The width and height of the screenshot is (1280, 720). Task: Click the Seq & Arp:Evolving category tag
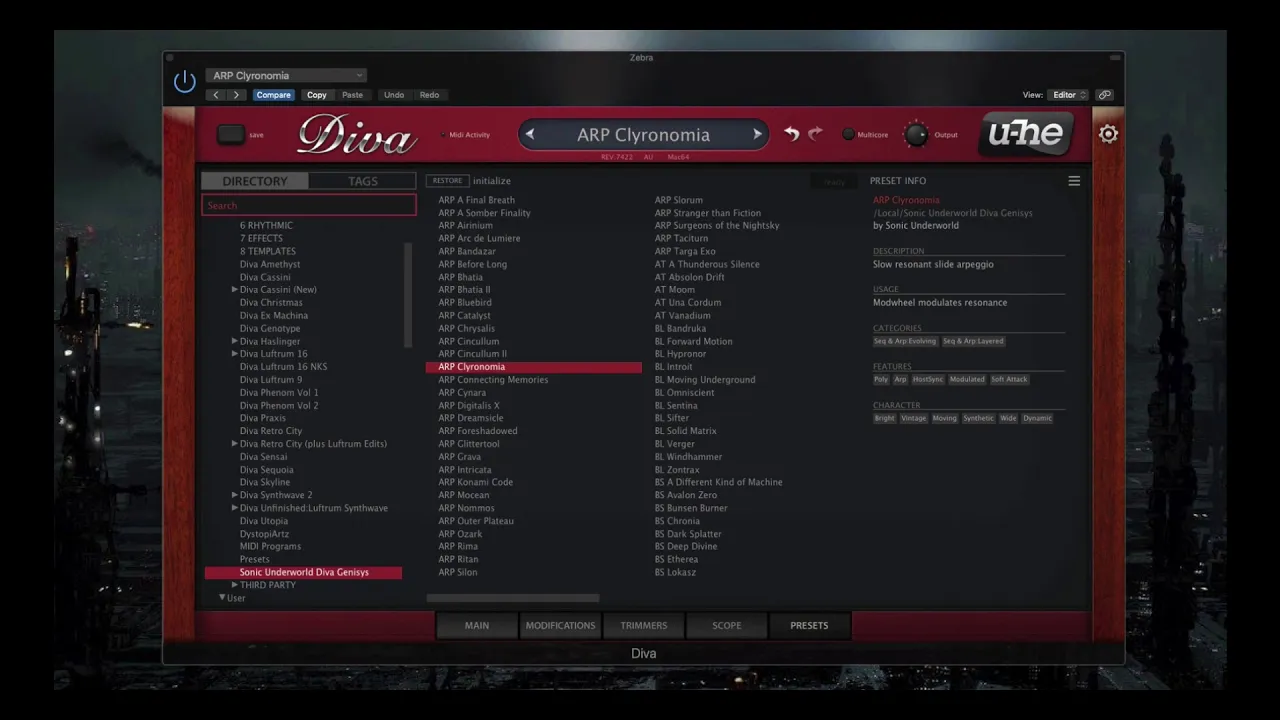905,341
